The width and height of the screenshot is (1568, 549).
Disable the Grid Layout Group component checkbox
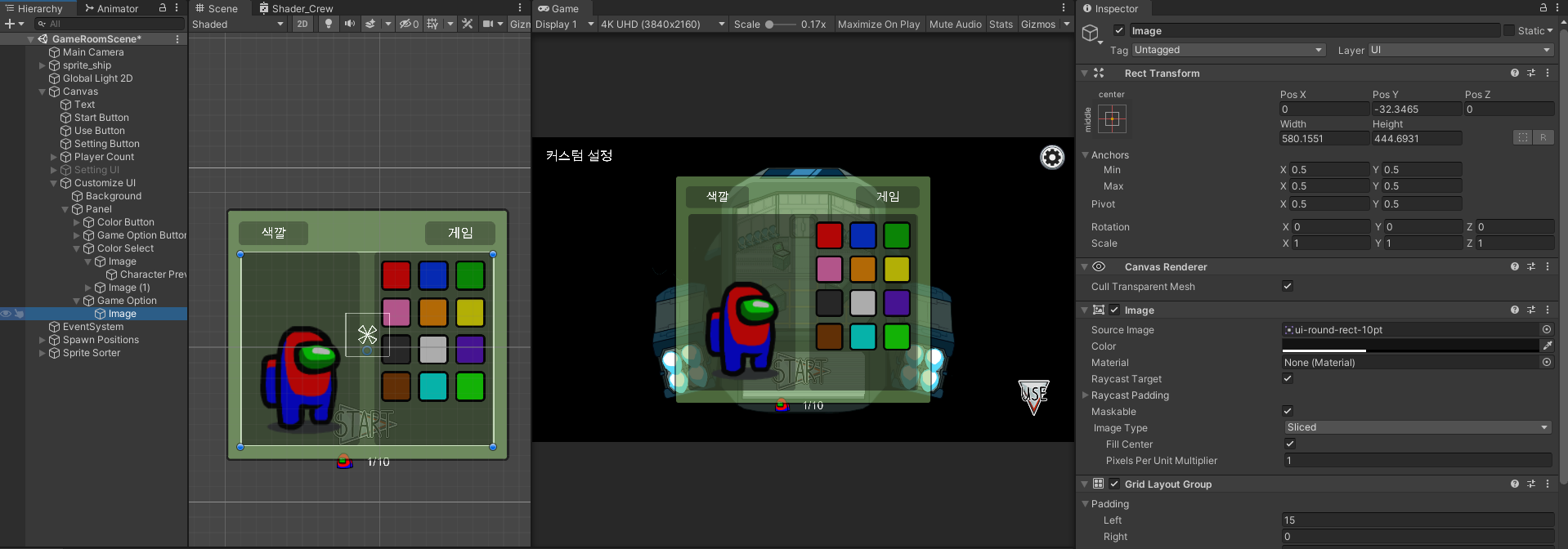coord(1114,484)
